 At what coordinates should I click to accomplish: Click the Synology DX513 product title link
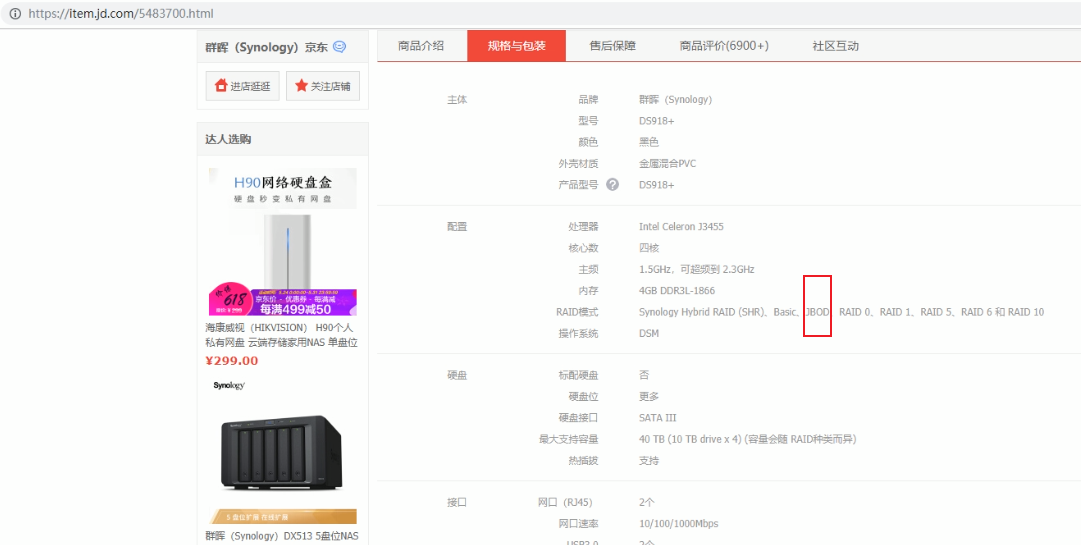[x=281, y=536]
